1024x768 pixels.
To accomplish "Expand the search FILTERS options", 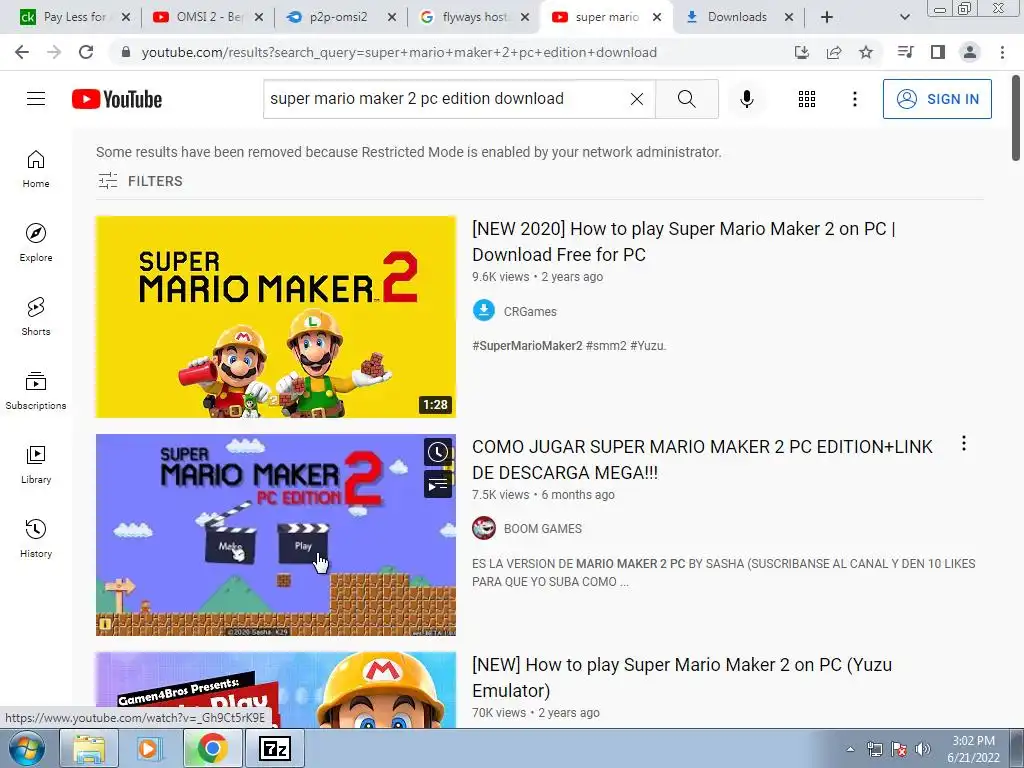I will click(x=140, y=181).
